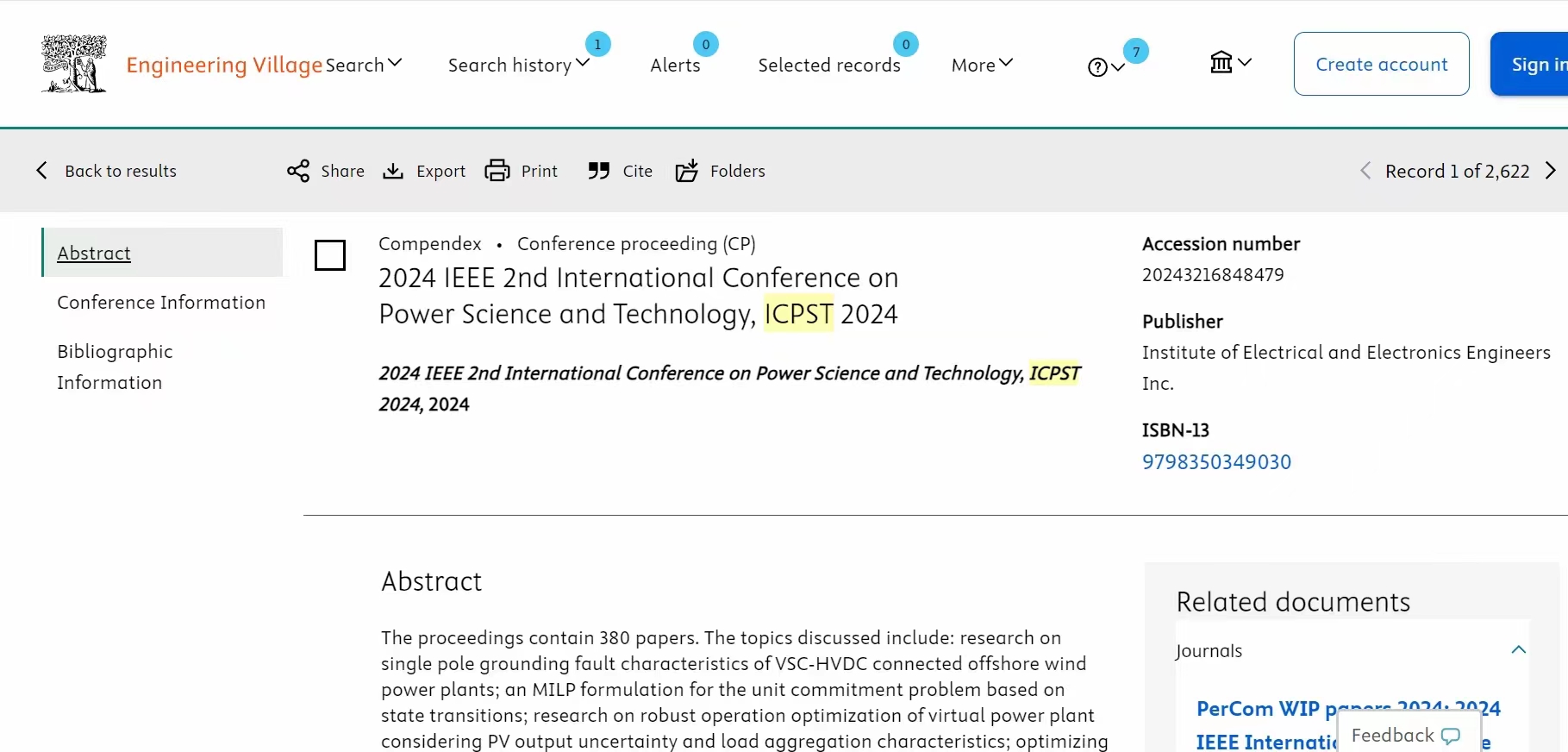Click the back arrow beside Back to results
This screenshot has width=1568, height=752.
(x=41, y=171)
